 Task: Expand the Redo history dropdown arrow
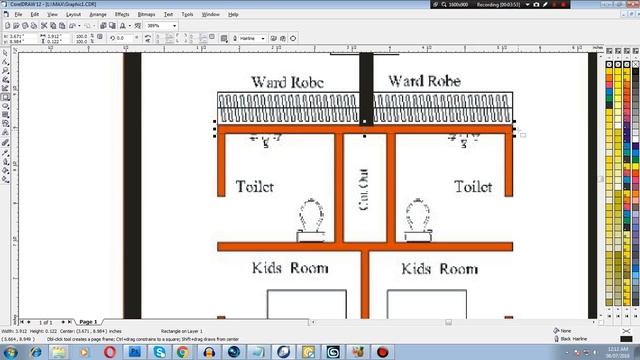pos(94,26)
